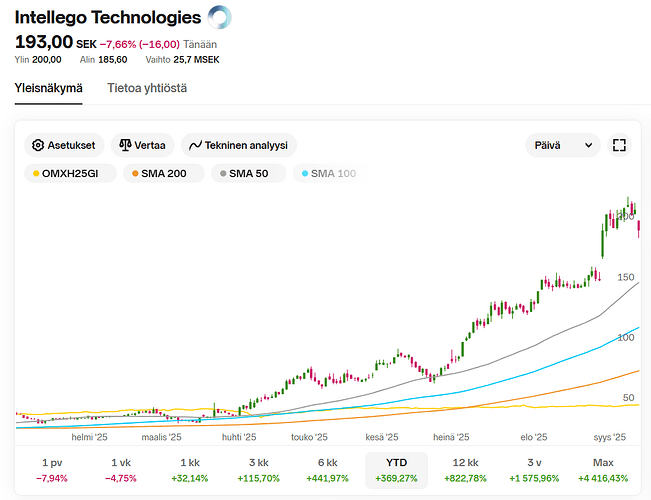The image size is (651, 500).
Task: Select the 6 kk time range
Action: click(328, 471)
